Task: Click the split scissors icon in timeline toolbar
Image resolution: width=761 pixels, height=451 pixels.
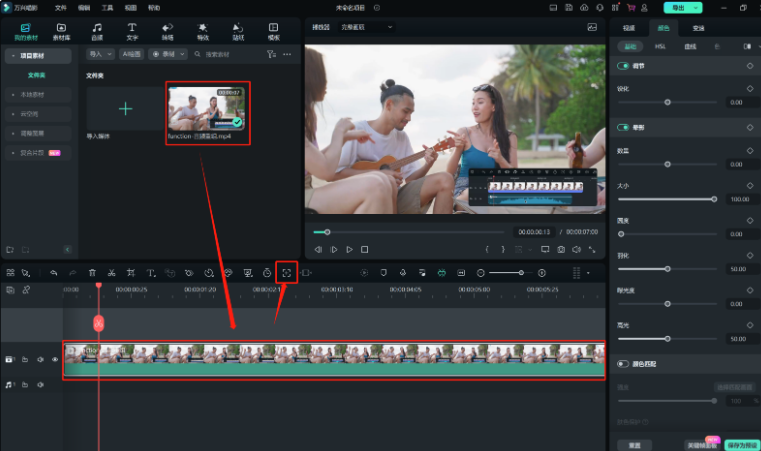Action: click(112, 273)
